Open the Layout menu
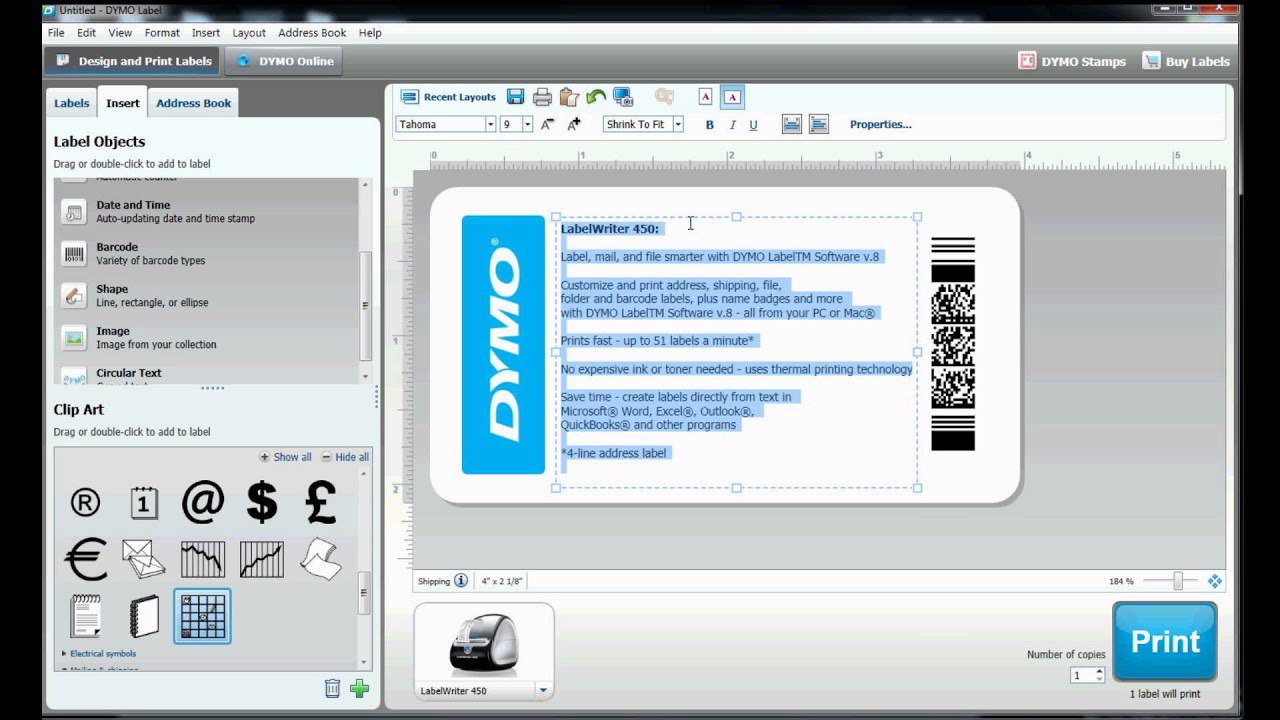1280x720 pixels. click(x=249, y=33)
